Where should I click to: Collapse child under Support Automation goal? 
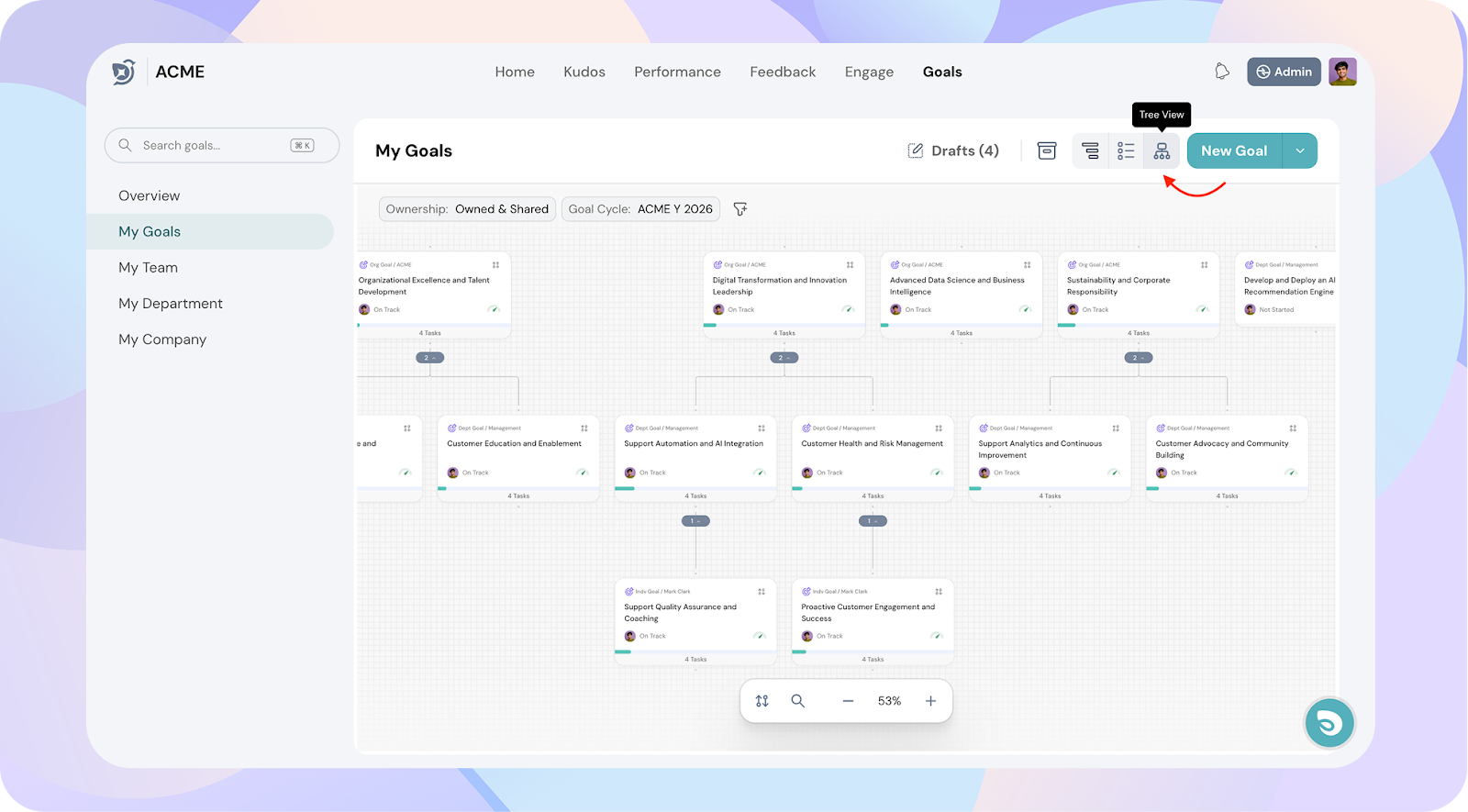tap(695, 521)
